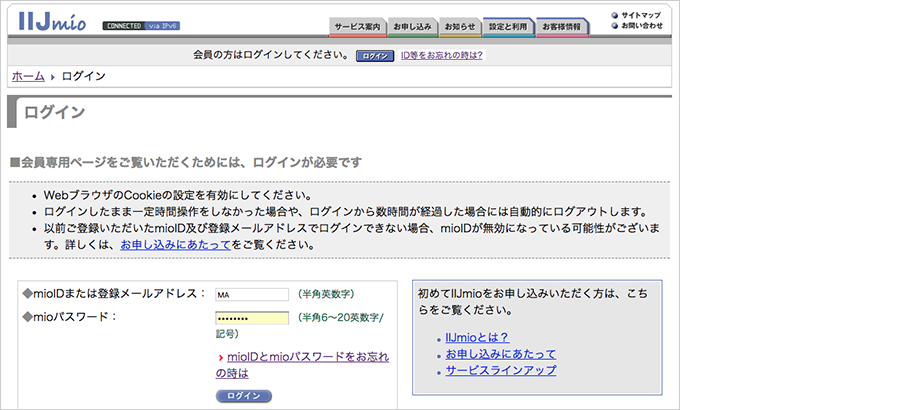920x410 pixels.
Task: Open the IIJmioとは? link
Action: [477, 337]
